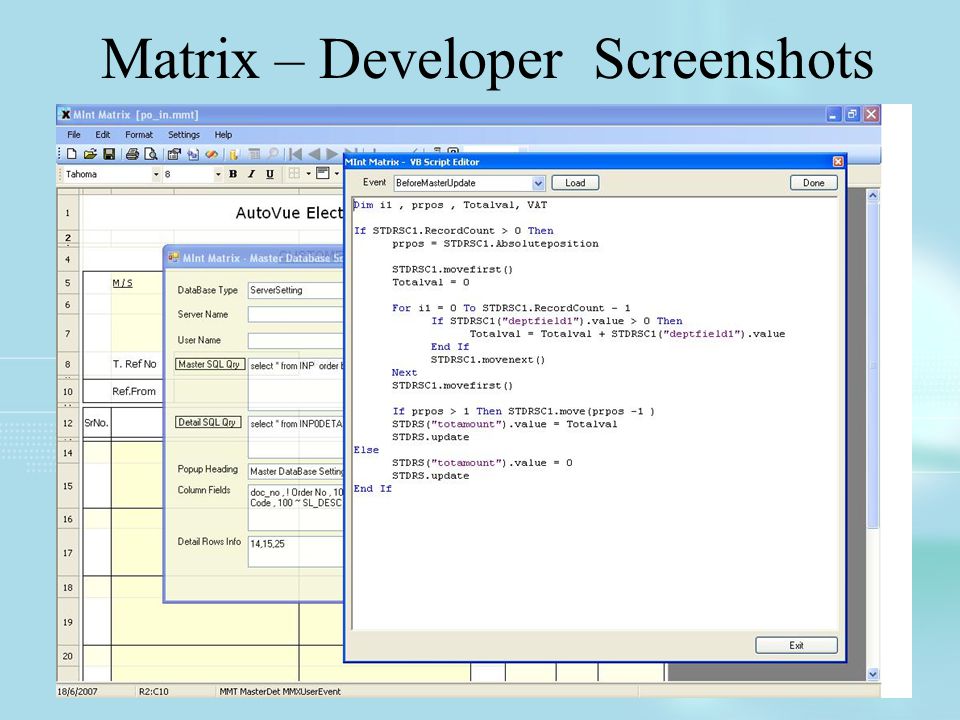Image resolution: width=960 pixels, height=720 pixels.
Task: Click the orange link toolbar icon
Action: tap(211, 154)
